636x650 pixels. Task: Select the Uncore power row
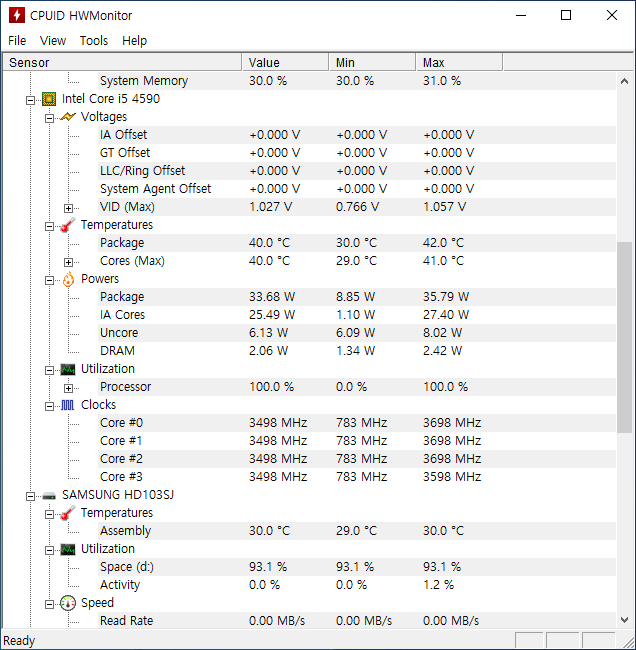[x=357, y=332]
